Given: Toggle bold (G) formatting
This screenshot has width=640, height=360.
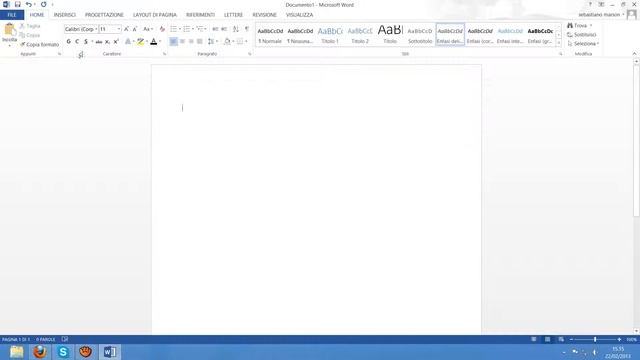Looking at the screenshot, I should pyautogui.click(x=68, y=42).
